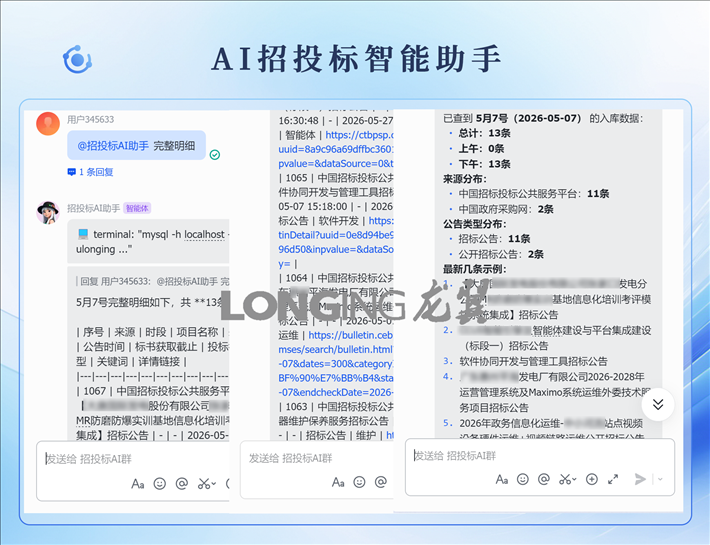Open the https://bulletin.ceb link in the middle panel
The height and width of the screenshot is (545, 710).
pyautogui.click(x=350, y=335)
